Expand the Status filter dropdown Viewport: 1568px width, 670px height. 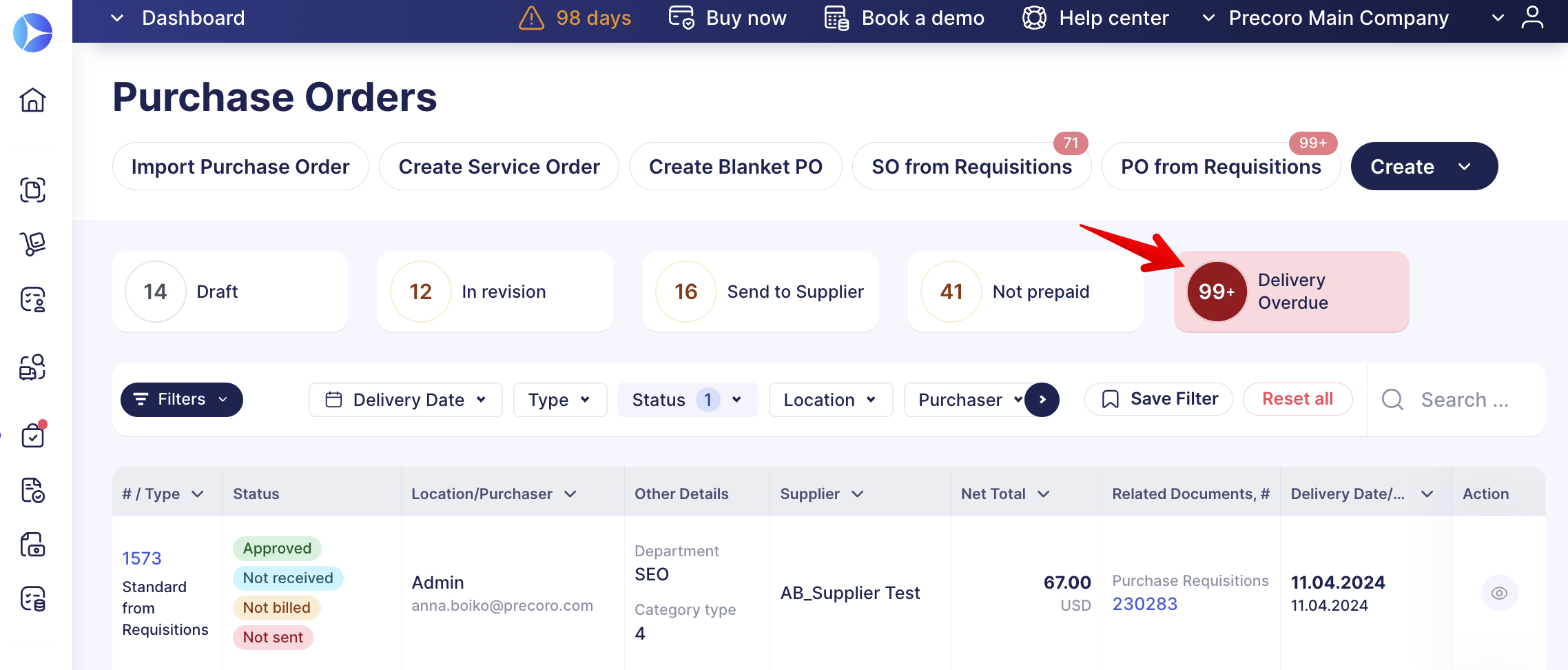(x=687, y=399)
